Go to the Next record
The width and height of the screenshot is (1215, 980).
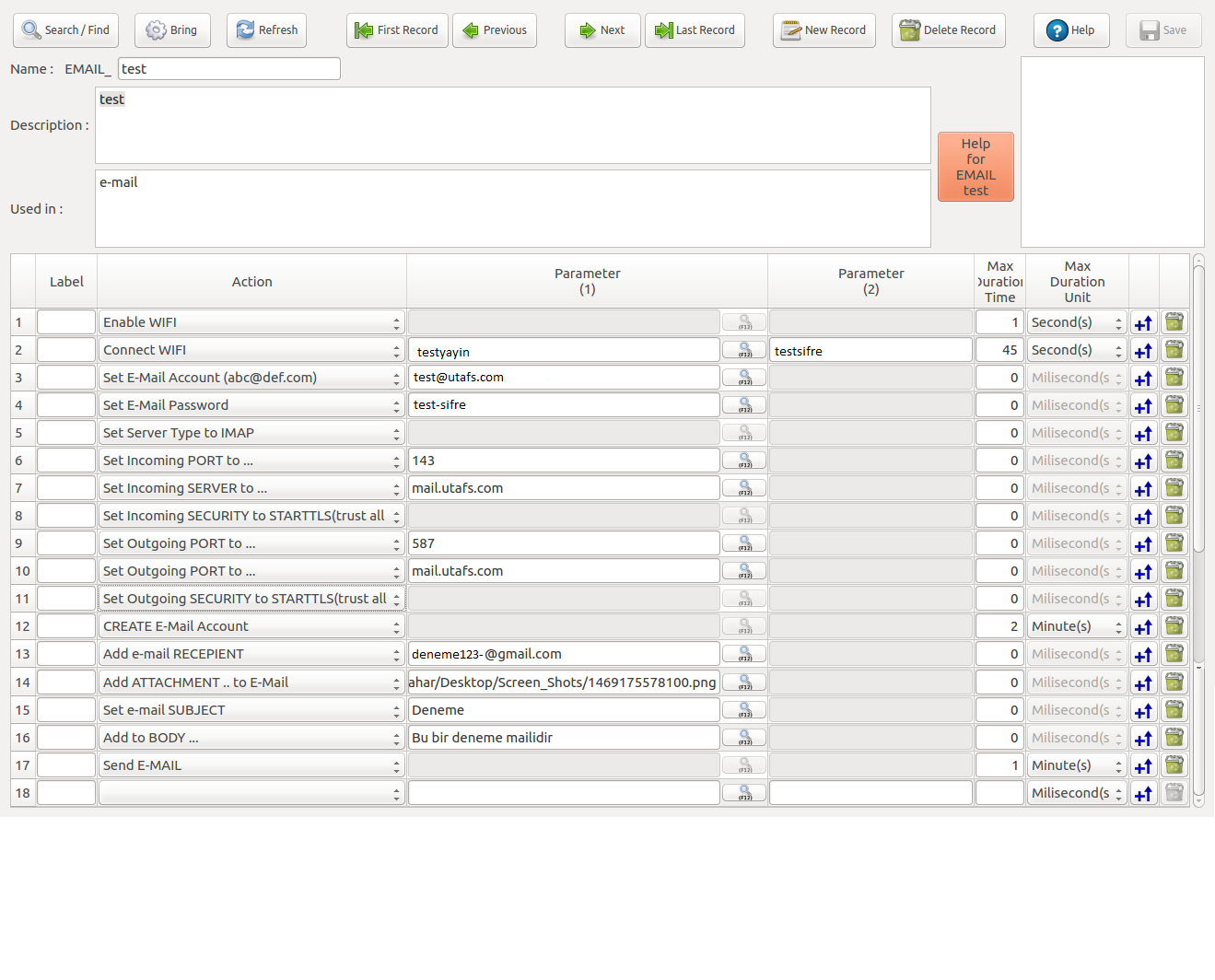tap(602, 30)
